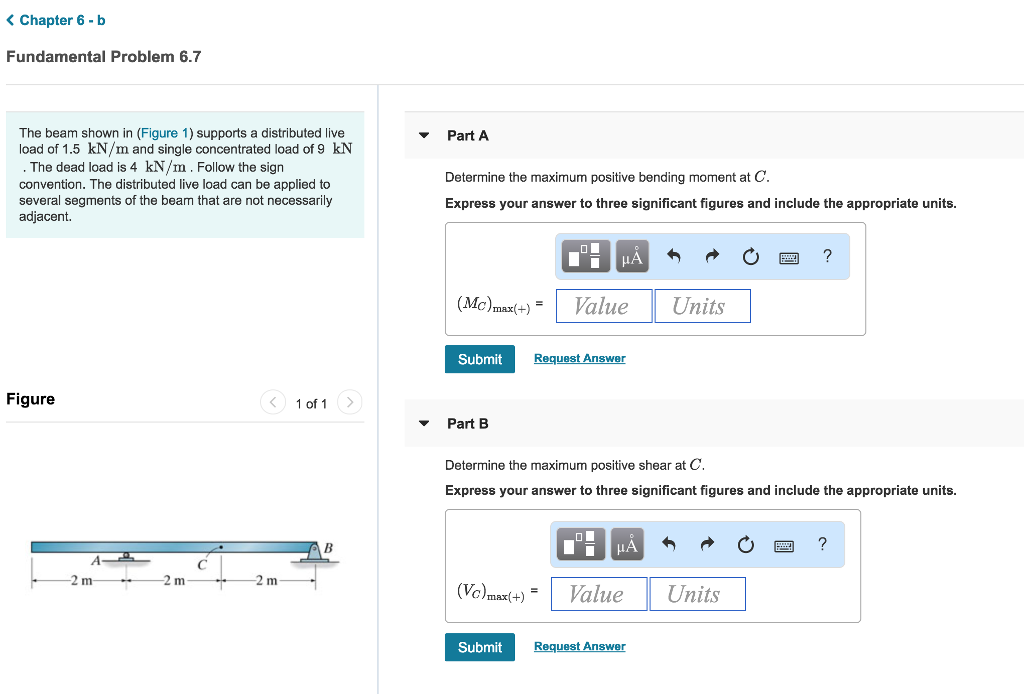Open help via the question mark in Part A

[827, 256]
